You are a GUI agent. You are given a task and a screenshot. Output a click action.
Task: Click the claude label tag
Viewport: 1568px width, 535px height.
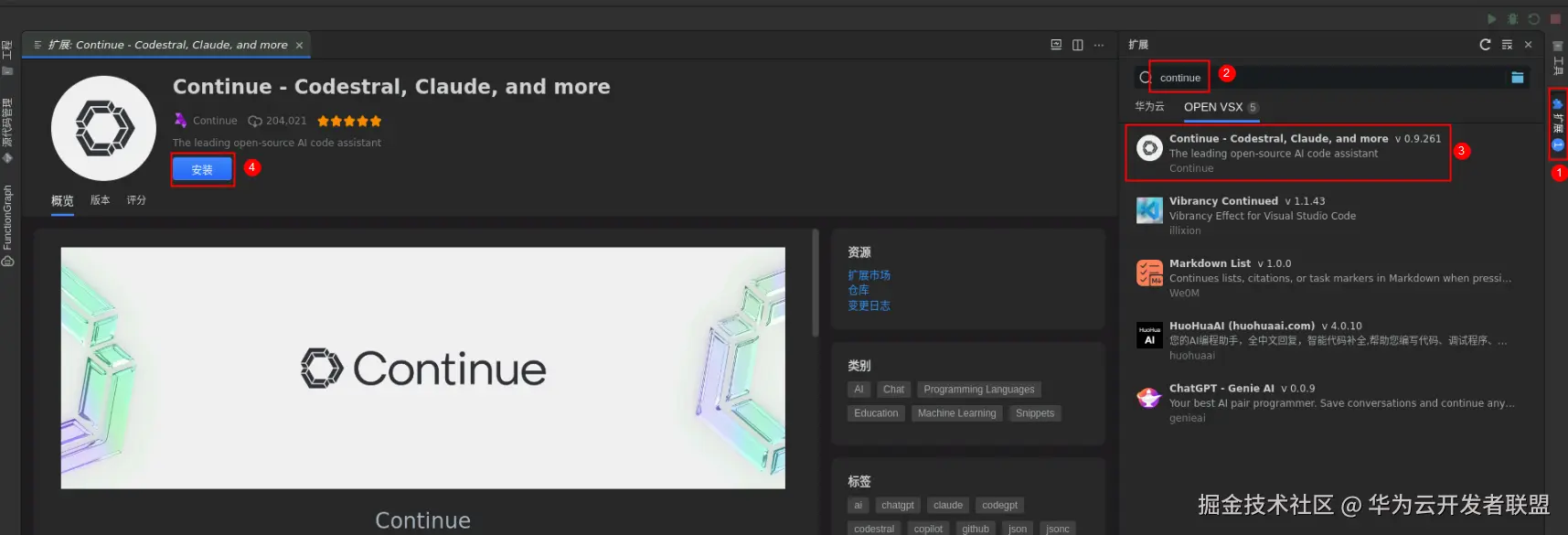tap(948, 505)
